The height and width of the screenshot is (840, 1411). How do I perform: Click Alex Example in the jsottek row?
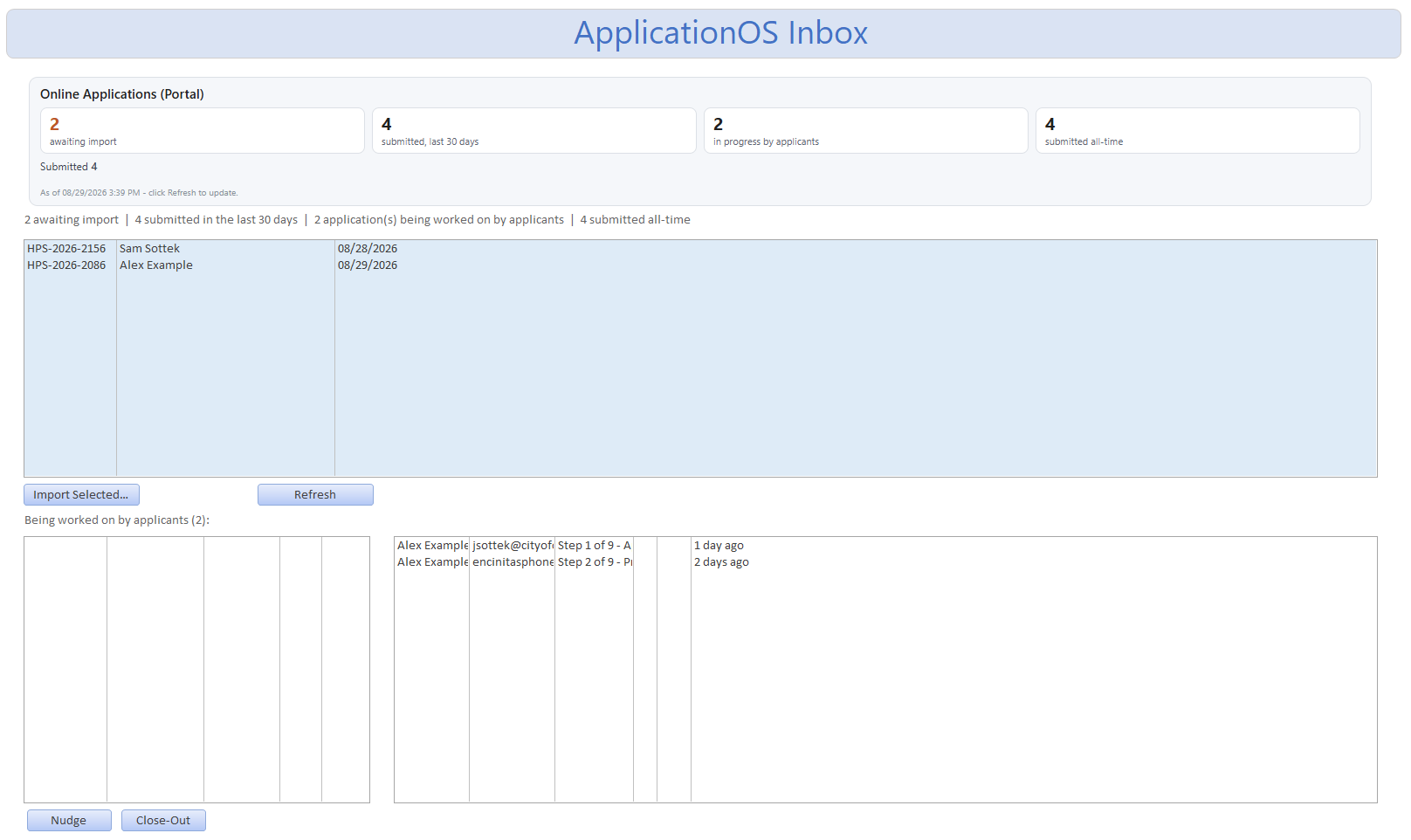[432, 546]
